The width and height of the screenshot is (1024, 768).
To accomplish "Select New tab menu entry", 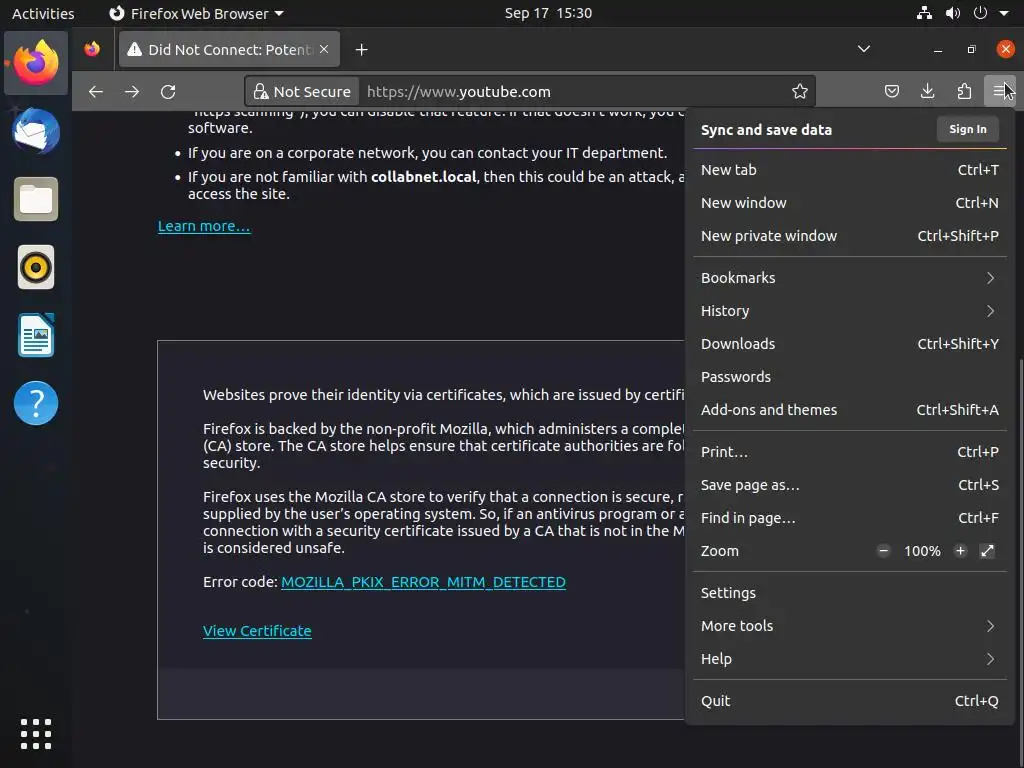I will (x=850, y=170).
